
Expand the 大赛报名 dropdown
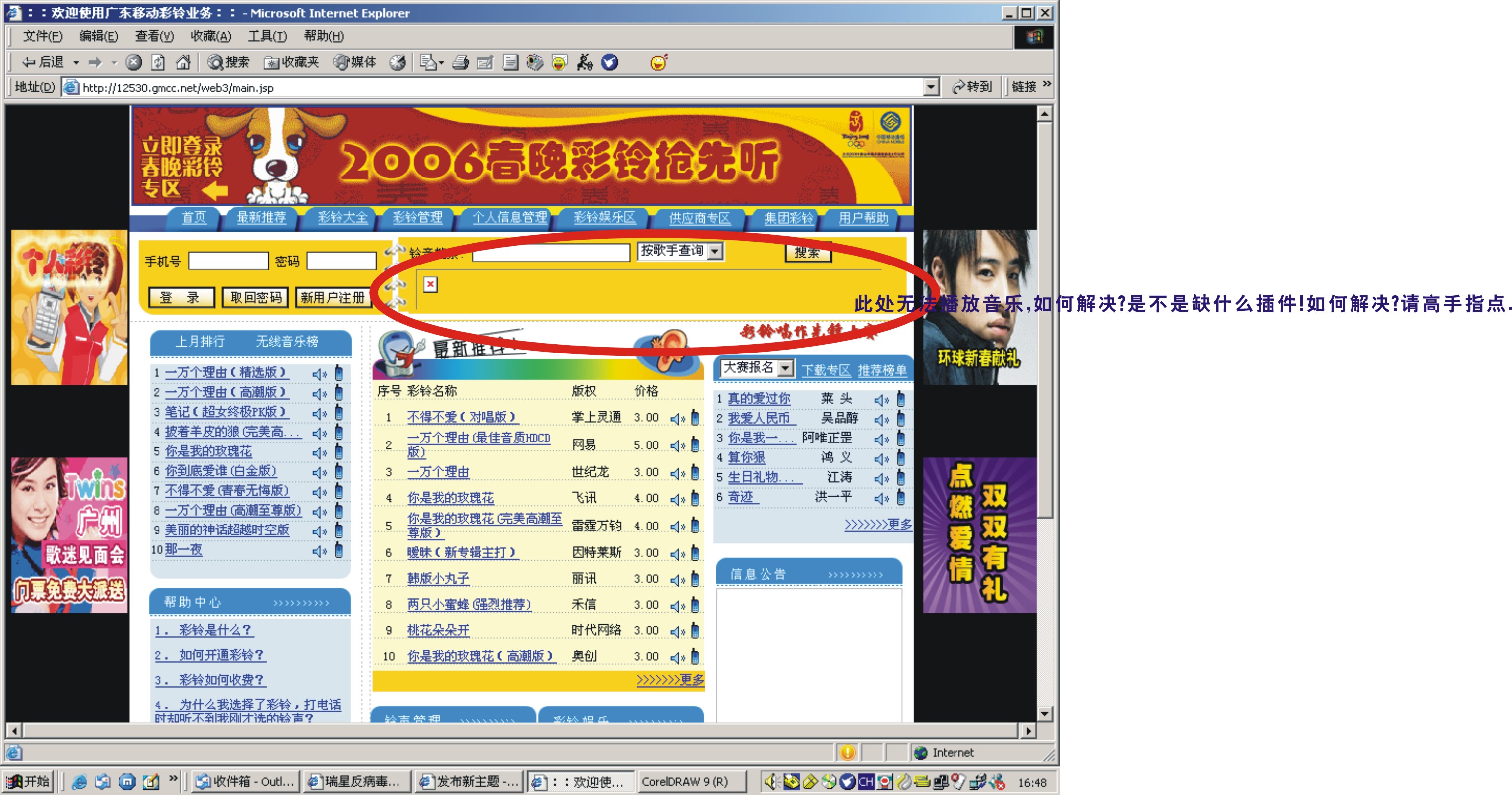coord(786,368)
